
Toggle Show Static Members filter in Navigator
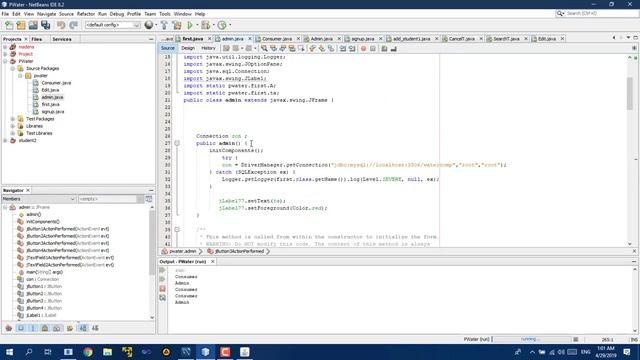33,328
